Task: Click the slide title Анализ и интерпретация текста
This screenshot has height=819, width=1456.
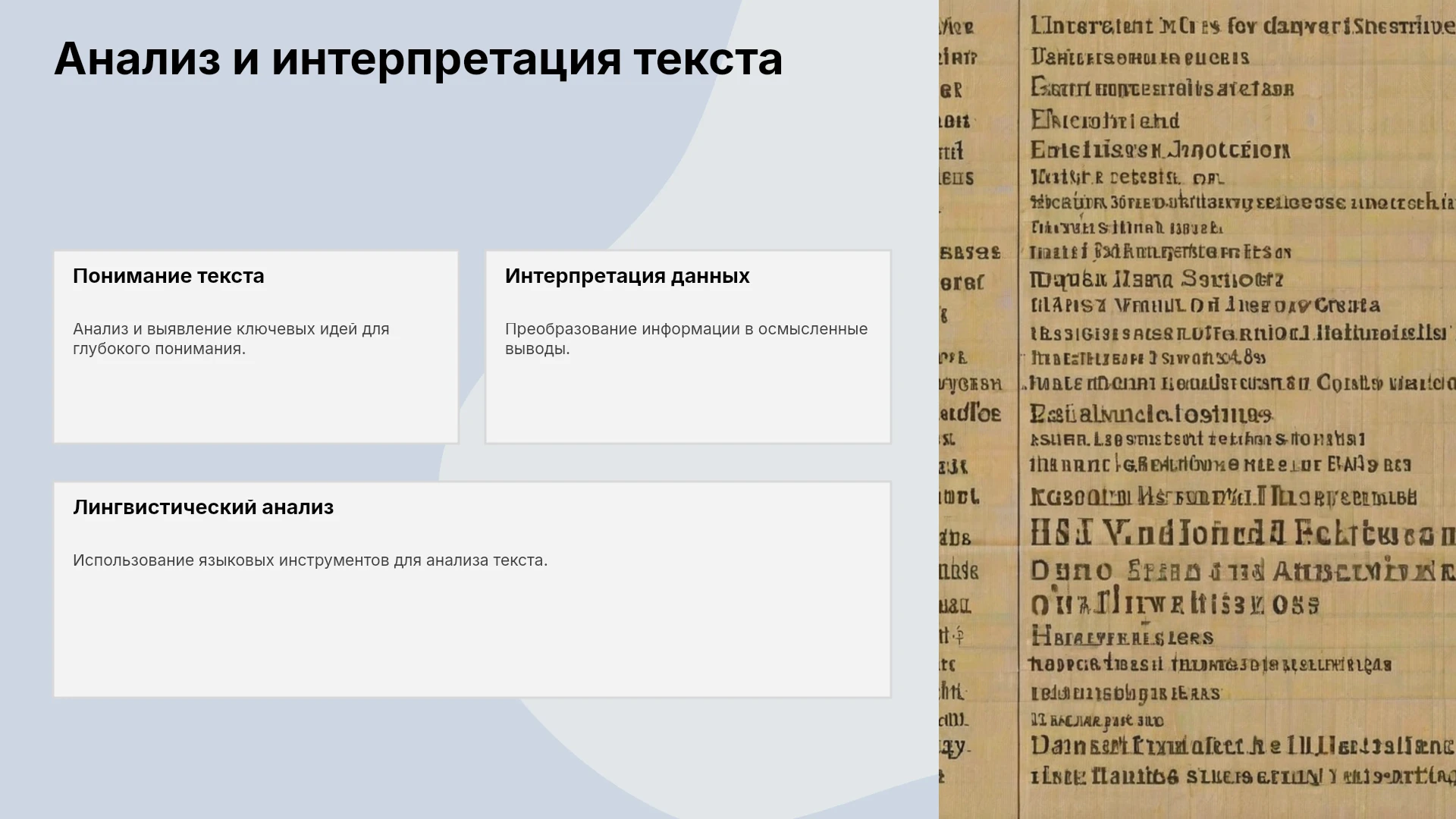Action: [418, 59]
